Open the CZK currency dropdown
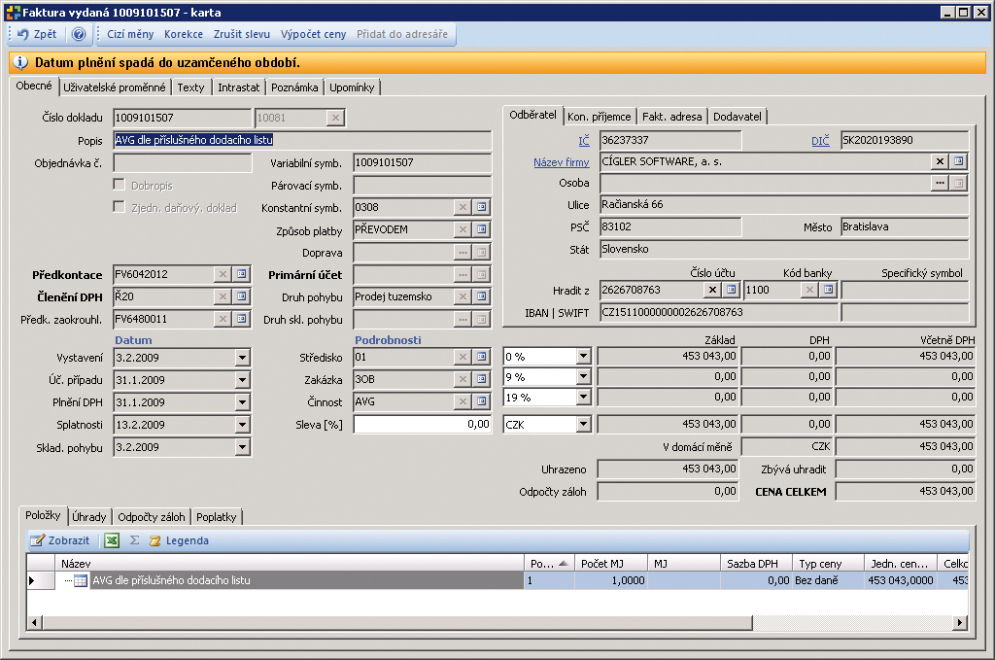This screenshot has height=660, width=995. pos(583,424)
